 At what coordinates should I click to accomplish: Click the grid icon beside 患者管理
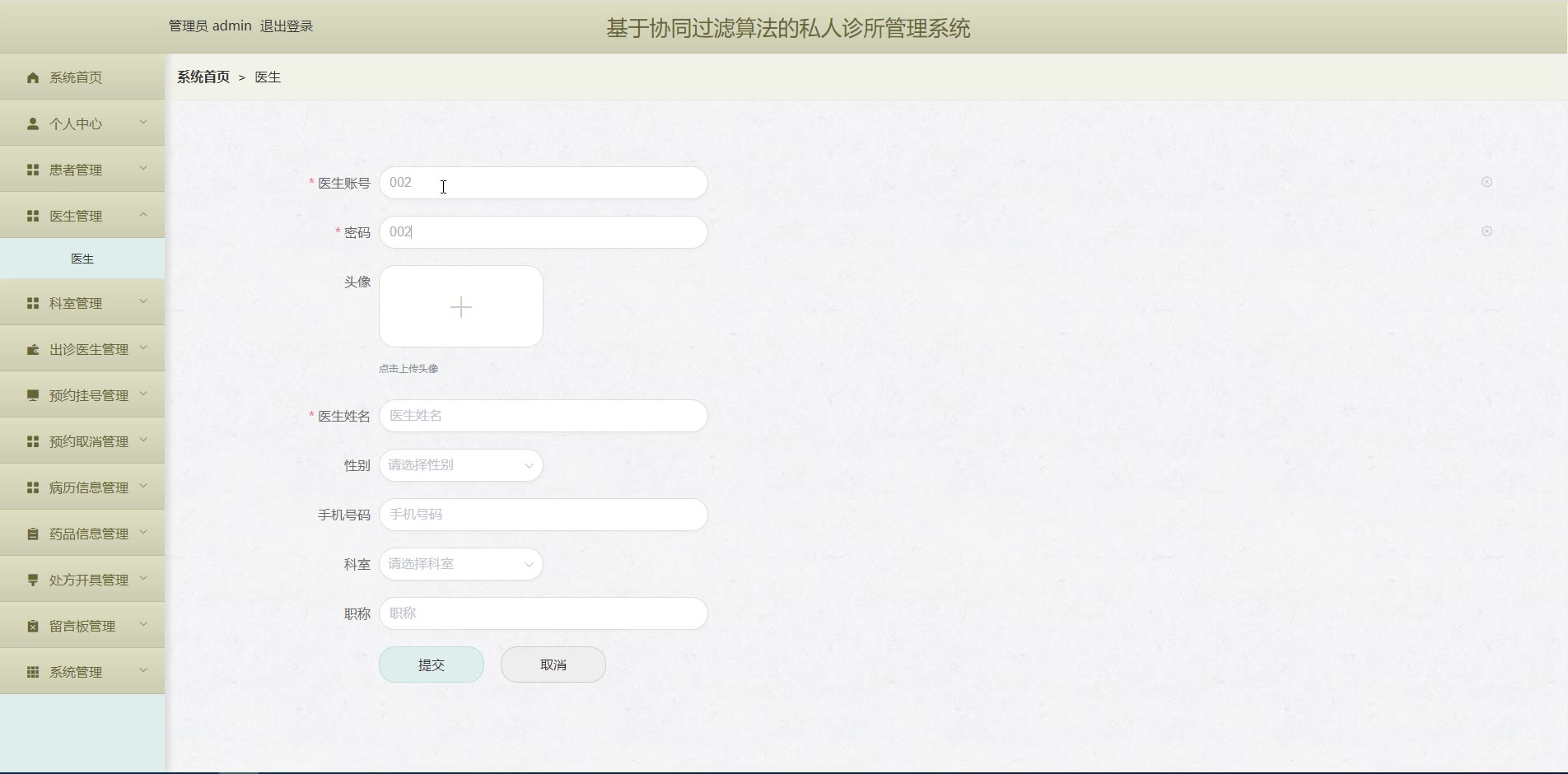(x=33, y=170)
